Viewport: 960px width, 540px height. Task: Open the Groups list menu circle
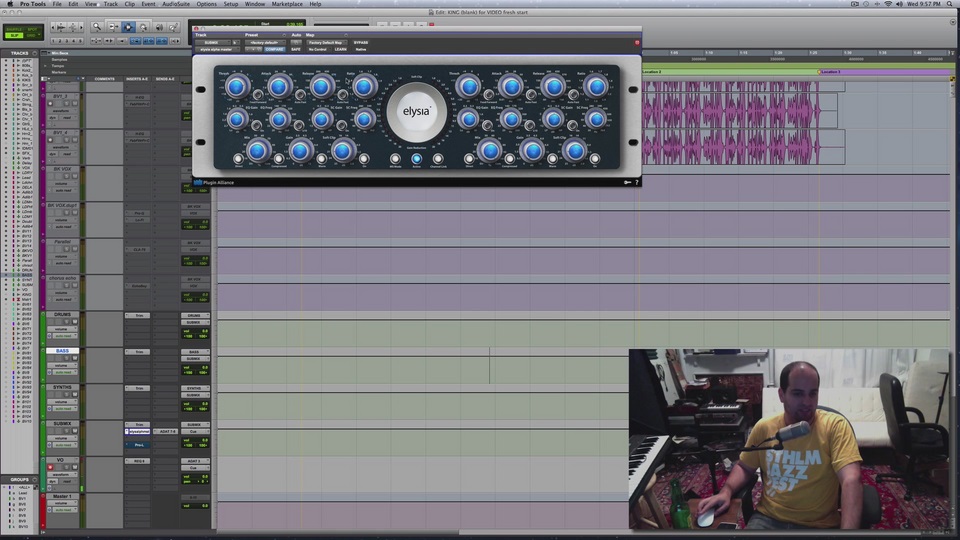point(34,479)
